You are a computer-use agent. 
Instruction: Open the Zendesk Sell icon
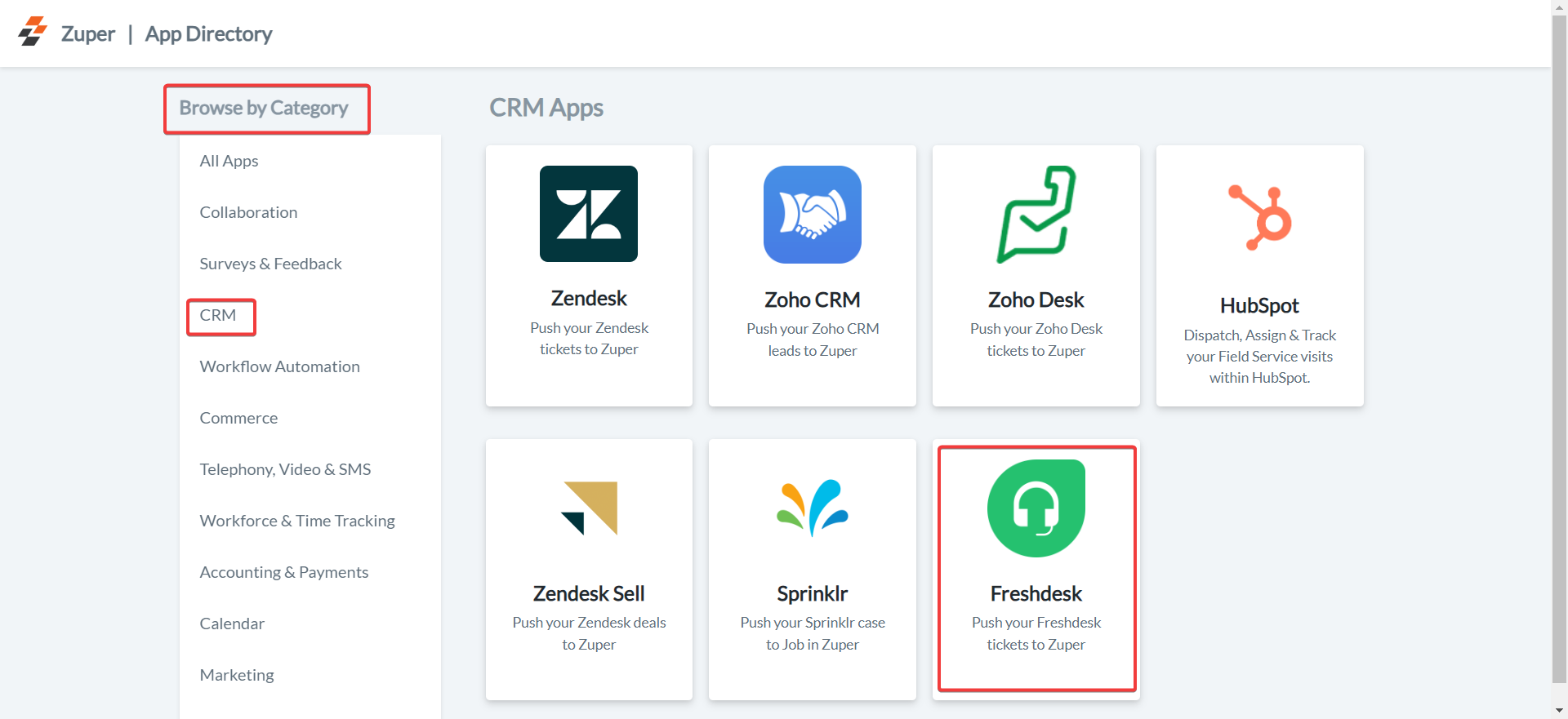tap(589, 508)
